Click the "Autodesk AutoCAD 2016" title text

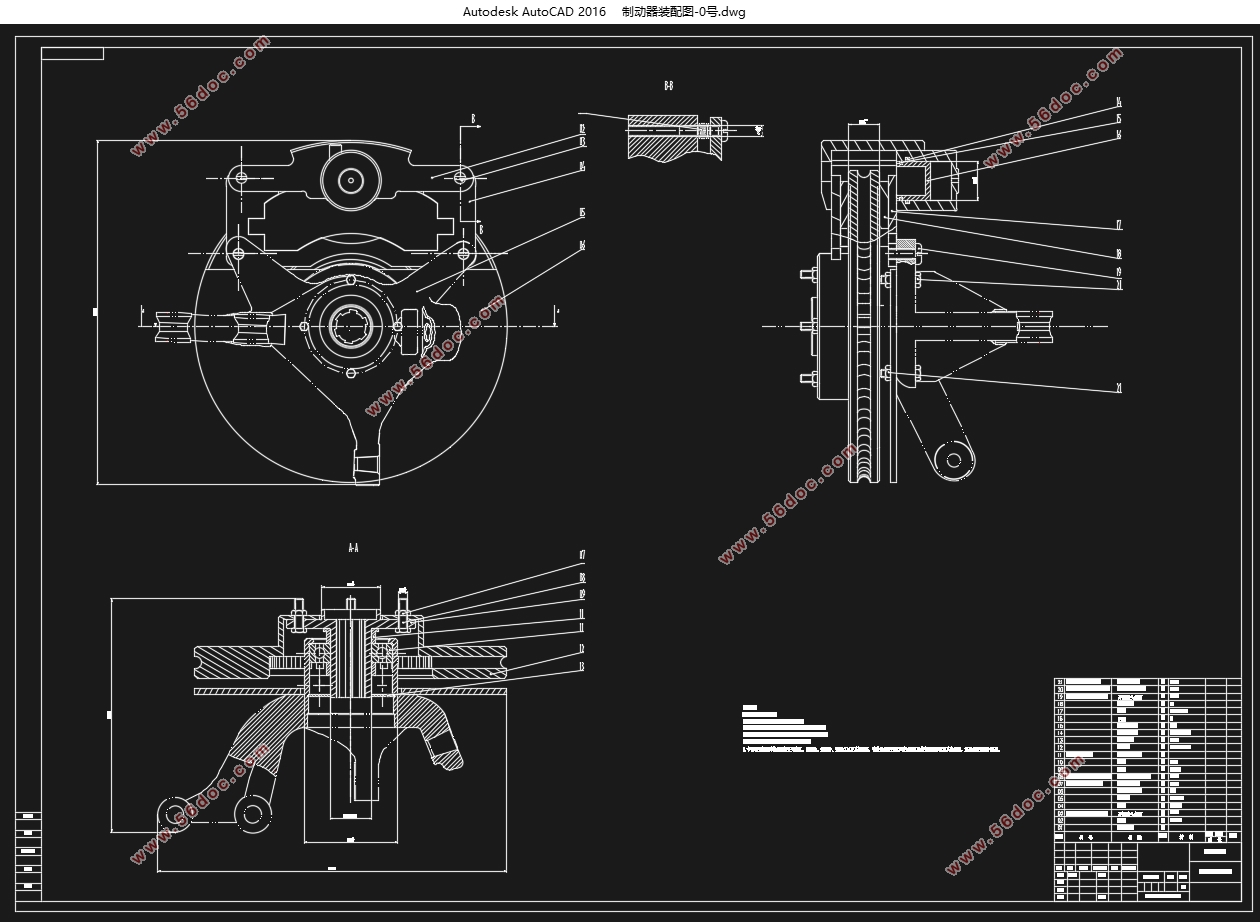(534, 12)
